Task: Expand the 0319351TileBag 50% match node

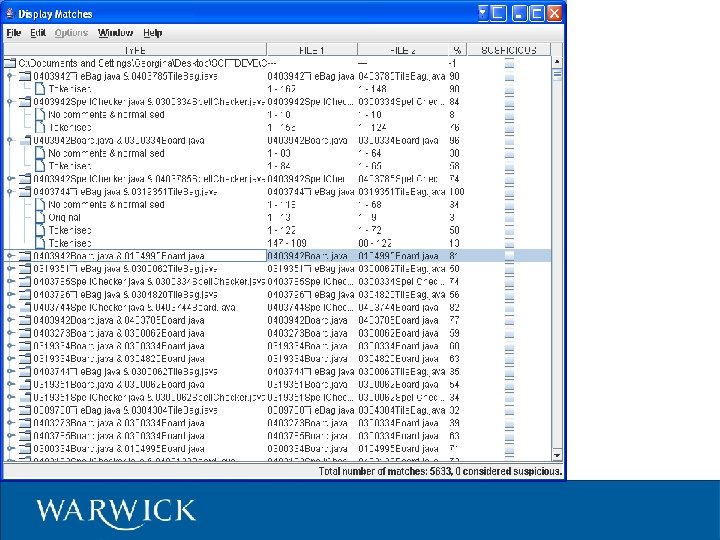Action: [x=10, y=269]
